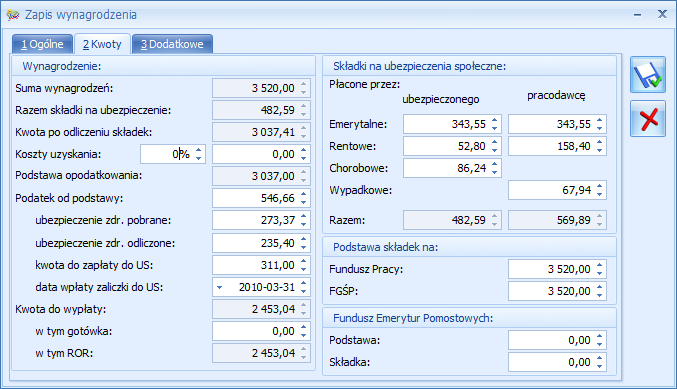Image resolution: width=677 pixels, height=389 pixels.
Task: Increase Koszty uzyskania percent with spinner
Action: pos(199,150)
